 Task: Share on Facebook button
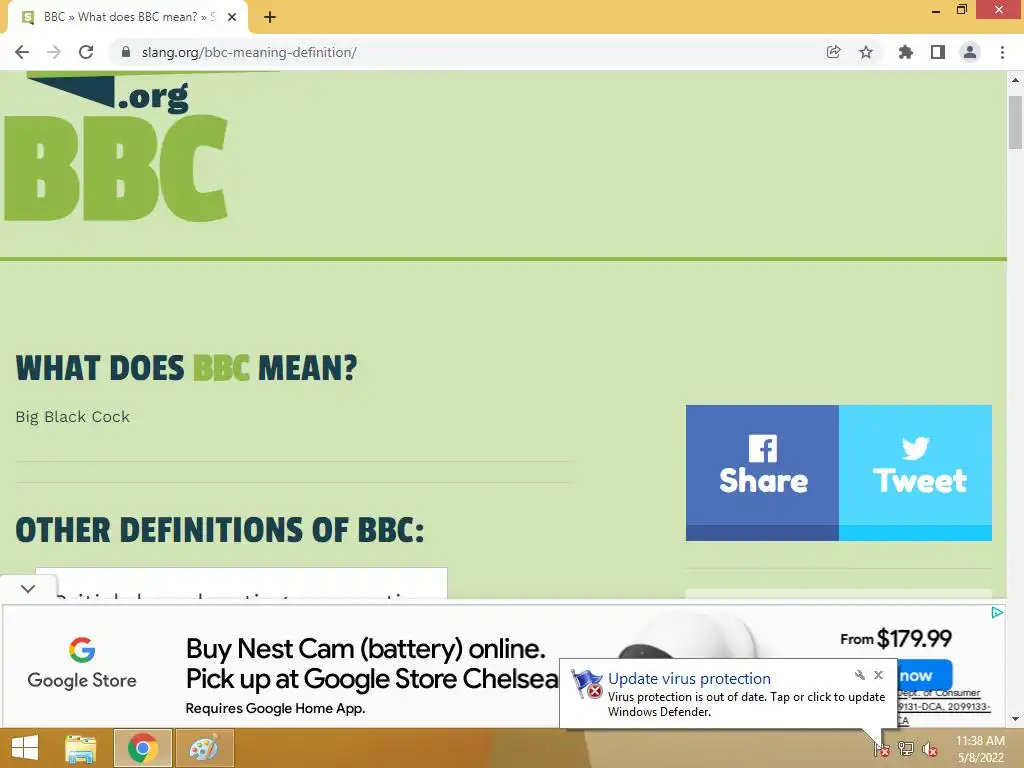coord(762,472)
